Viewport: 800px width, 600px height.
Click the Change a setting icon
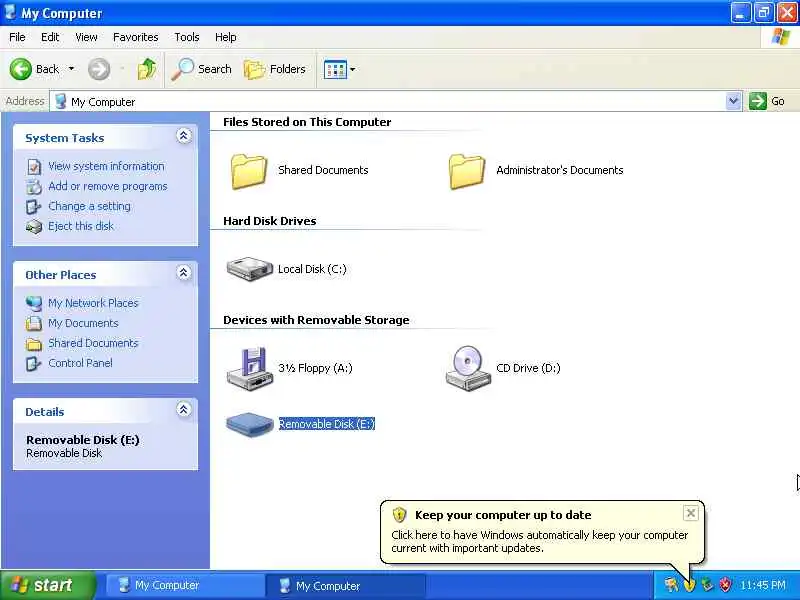click(34, 207)
